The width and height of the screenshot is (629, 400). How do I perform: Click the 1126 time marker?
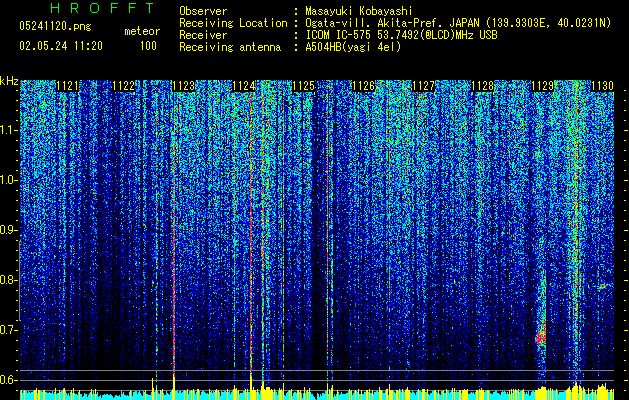[x=363, y=86]
